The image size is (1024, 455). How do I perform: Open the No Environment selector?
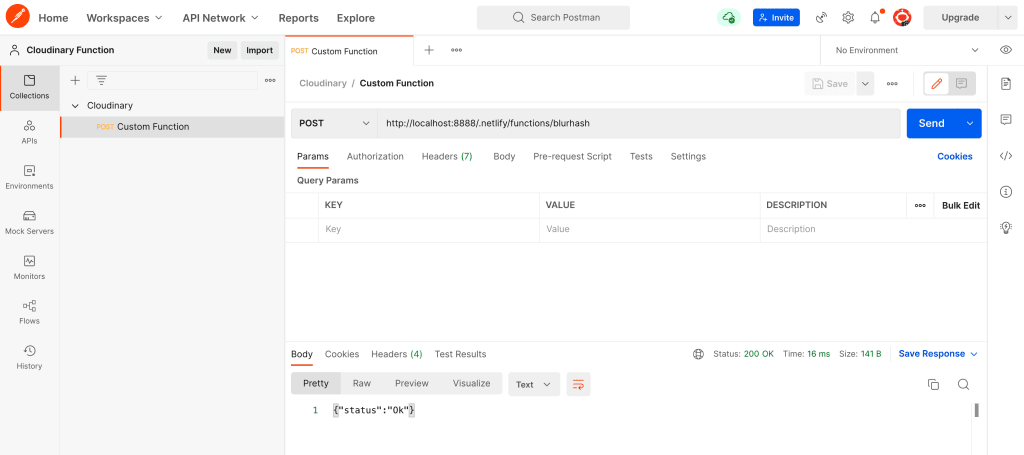(x=907, y=50)
